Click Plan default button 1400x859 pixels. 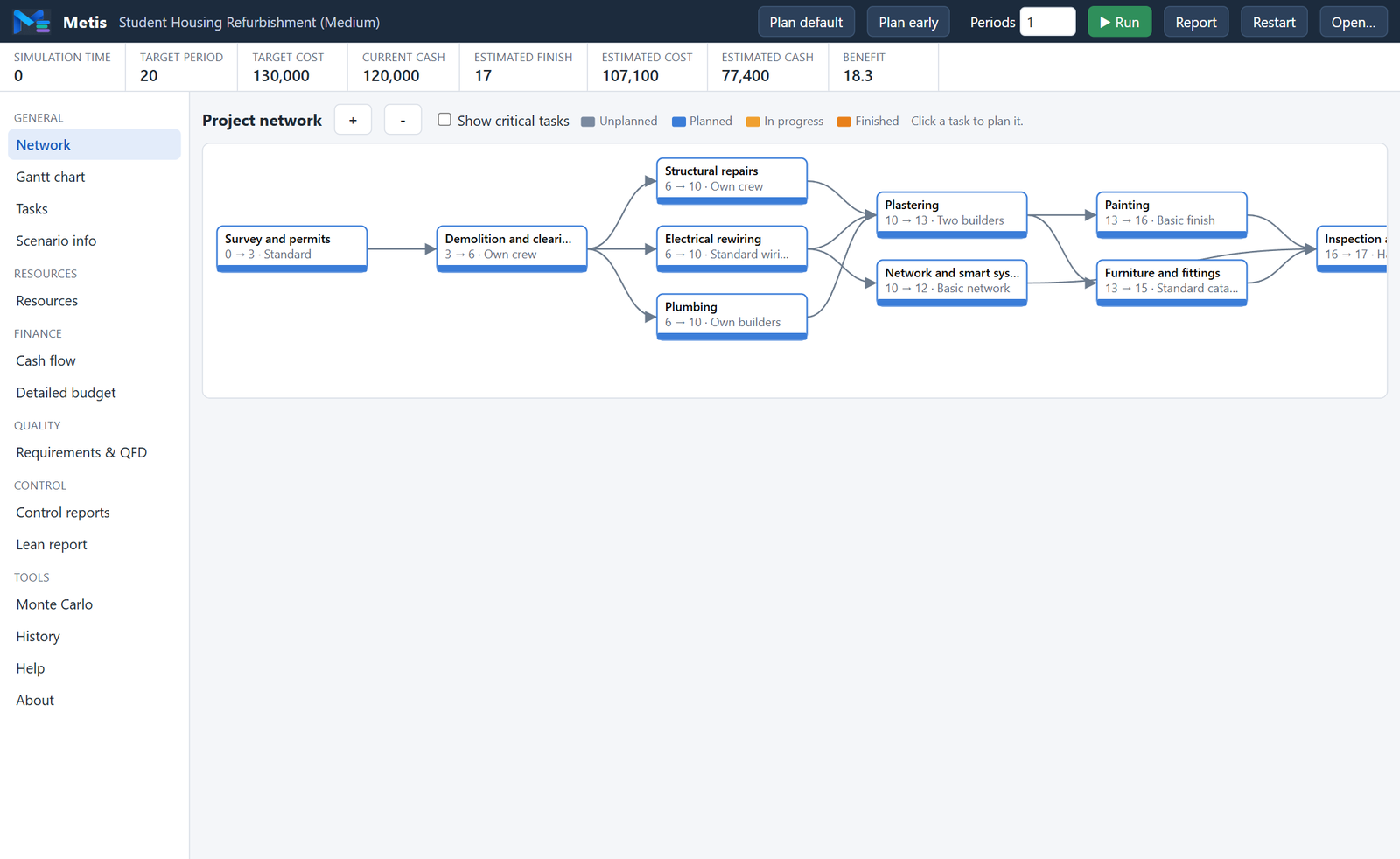pos(806,22)
